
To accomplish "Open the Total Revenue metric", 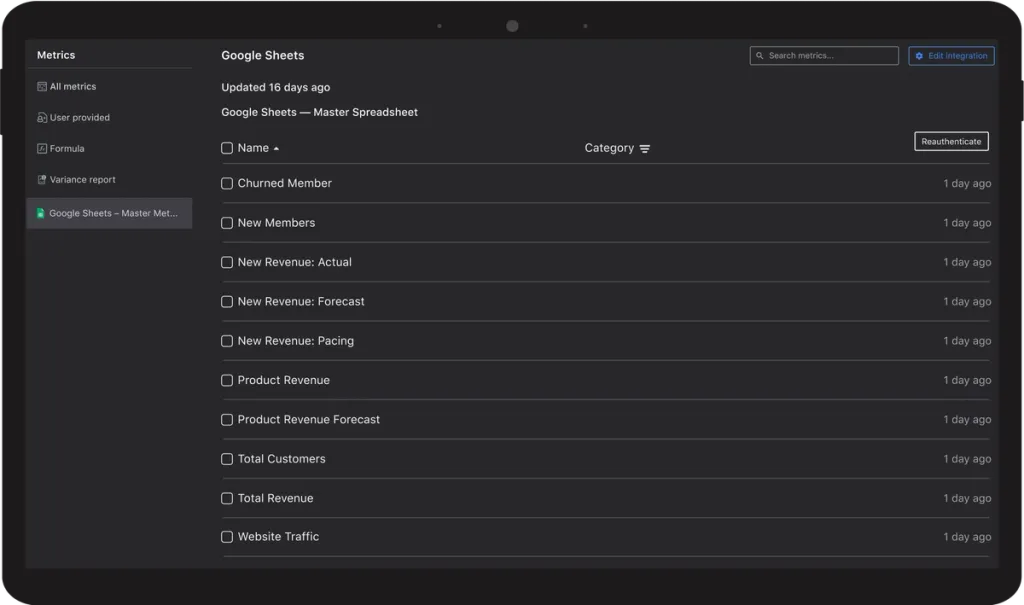I will point(275,498).
